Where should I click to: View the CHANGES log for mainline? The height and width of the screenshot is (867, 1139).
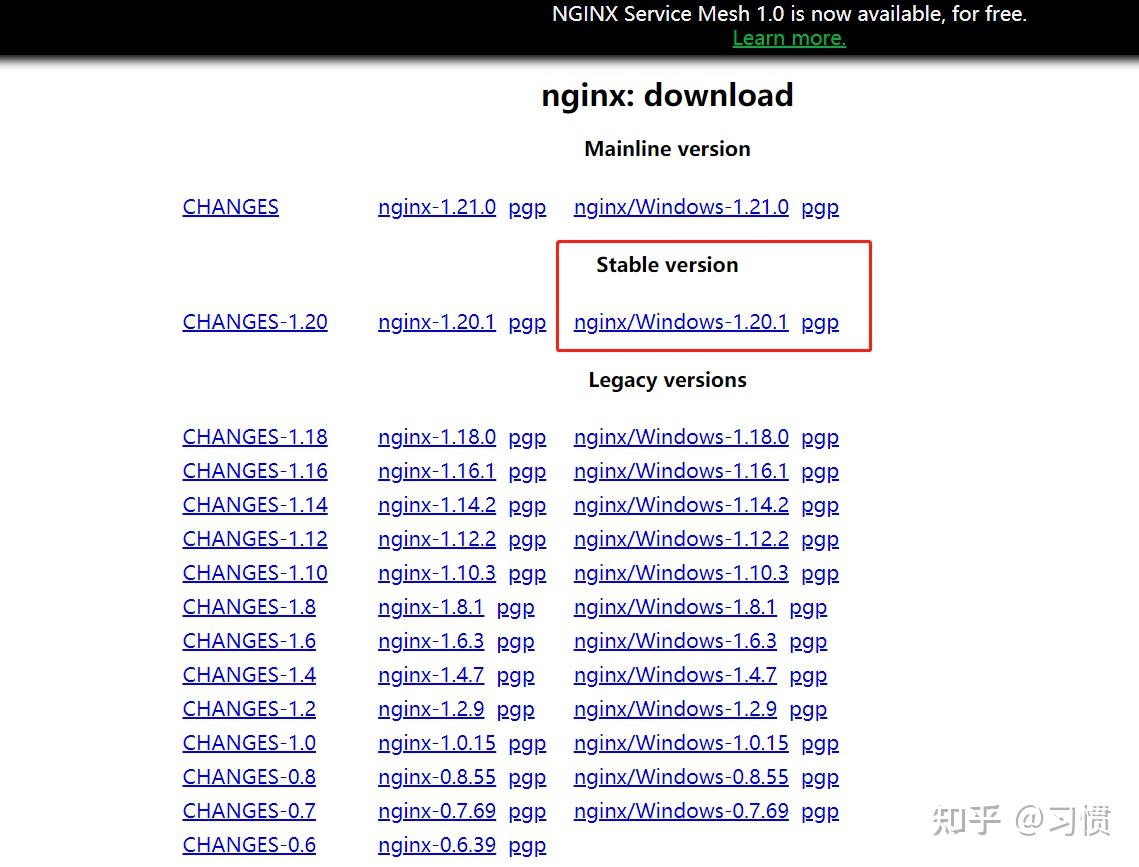[x=230, y=207]
